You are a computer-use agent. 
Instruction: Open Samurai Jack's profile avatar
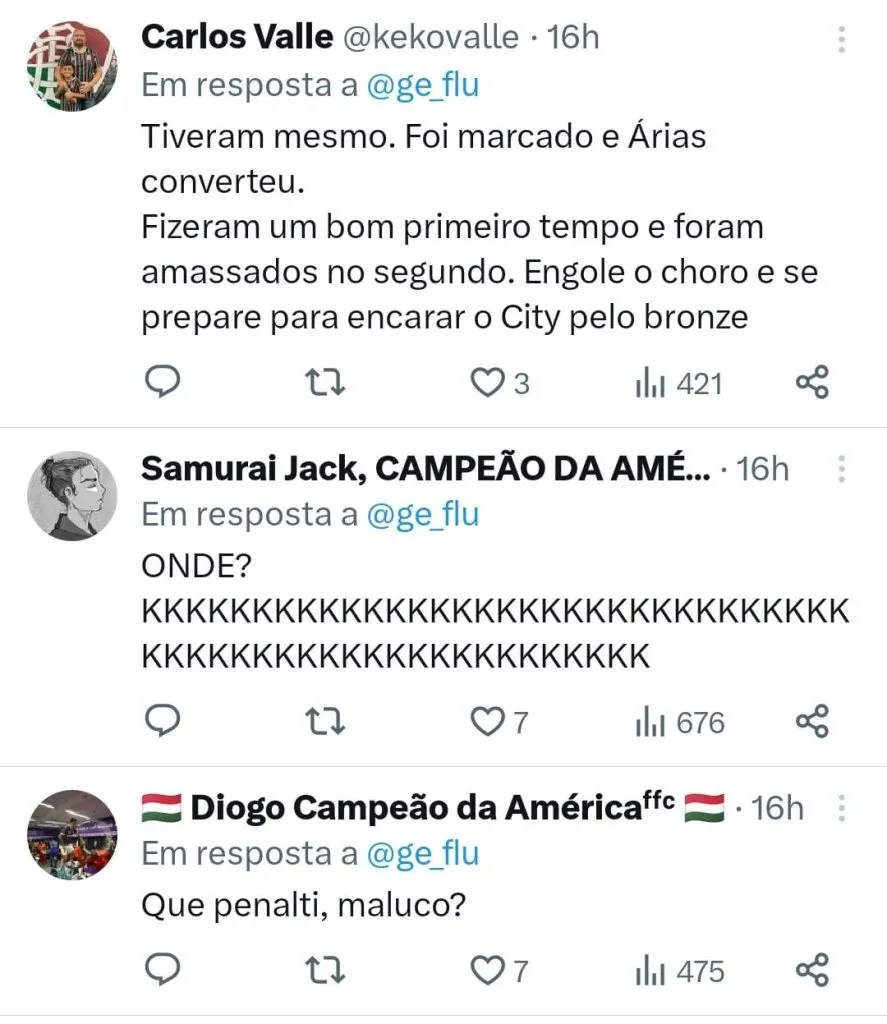70,496
